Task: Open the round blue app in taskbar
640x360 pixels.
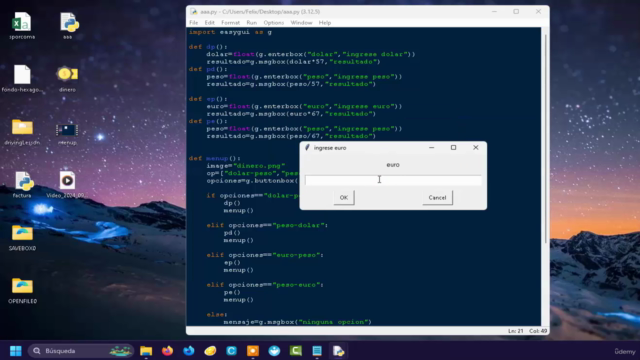Action: 274,351
